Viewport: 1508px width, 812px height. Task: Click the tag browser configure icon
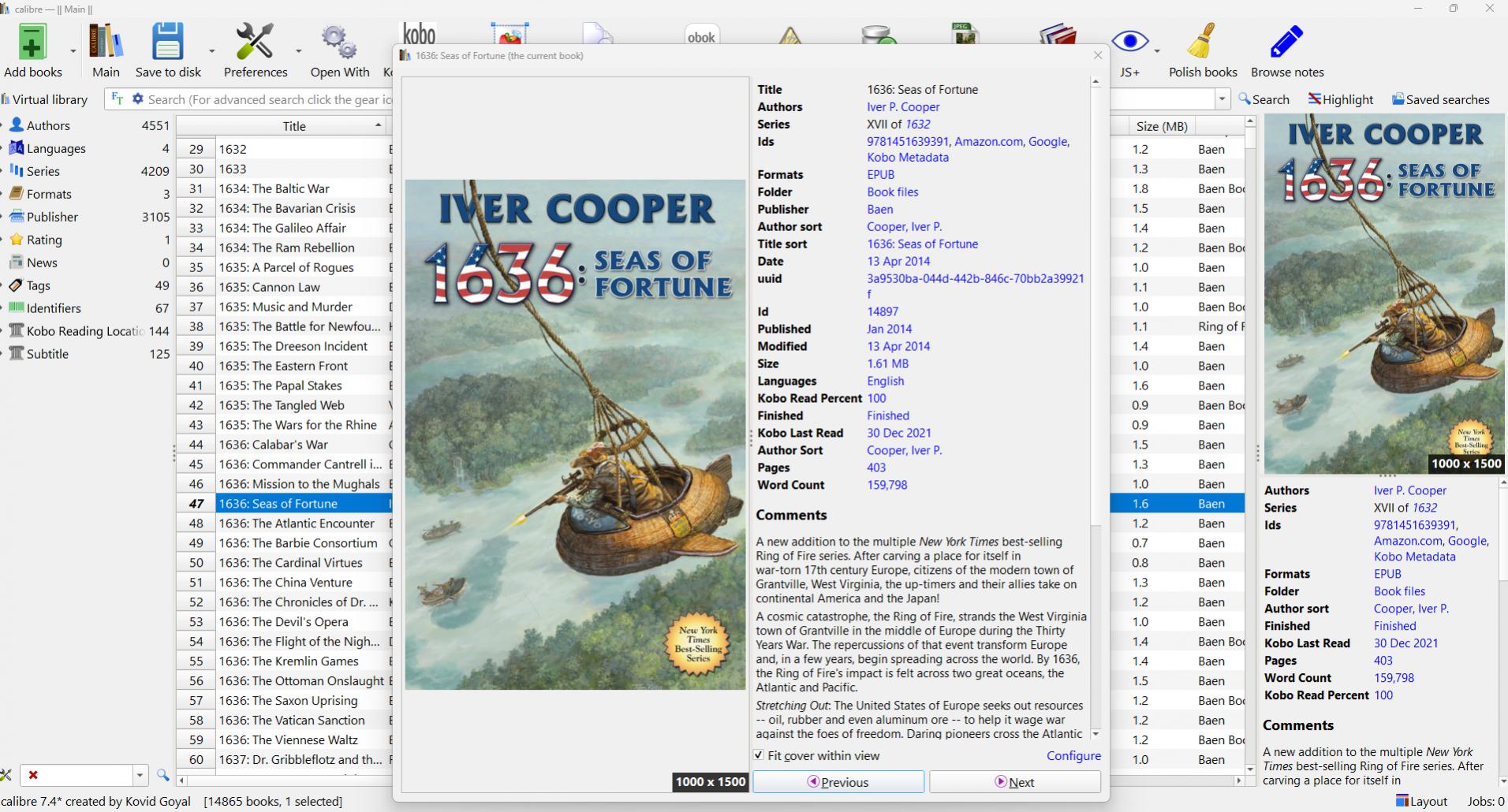(6, 775)
